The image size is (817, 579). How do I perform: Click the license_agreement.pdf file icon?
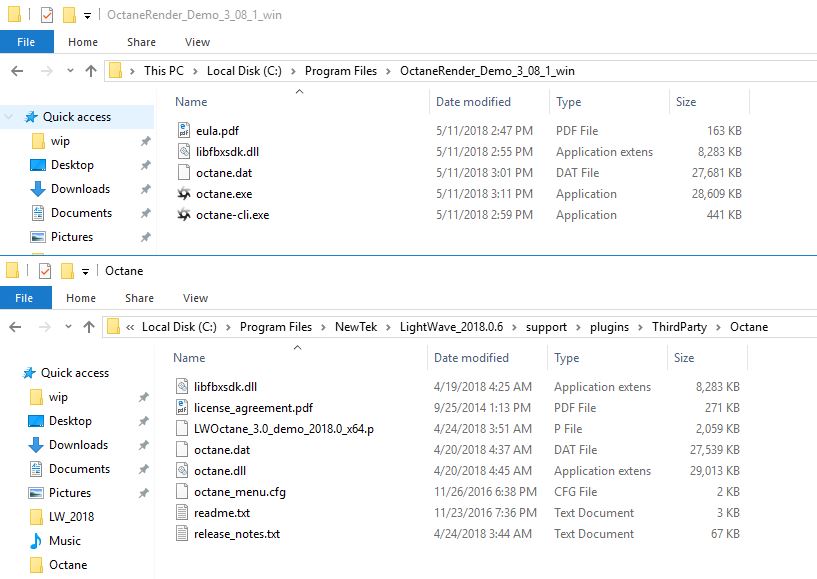[x=182, y=408]
